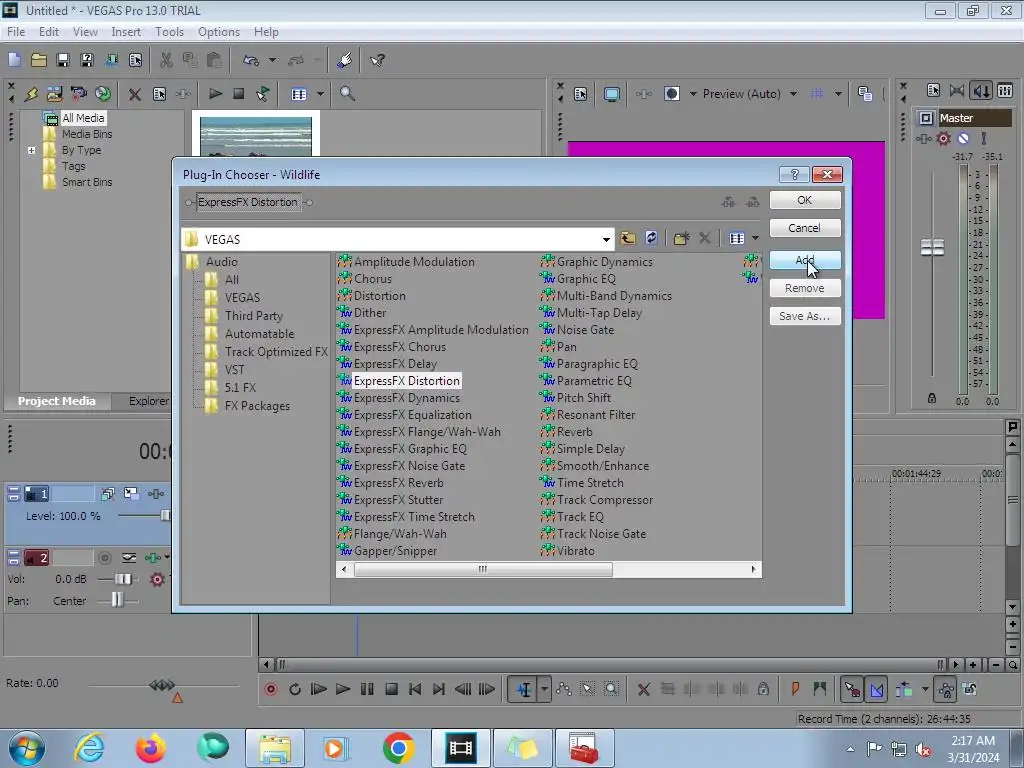1024x768 pixels.
Task: Open Google Chrome from the taskbar
Action: pyautogui.click(x=398, y=748)
